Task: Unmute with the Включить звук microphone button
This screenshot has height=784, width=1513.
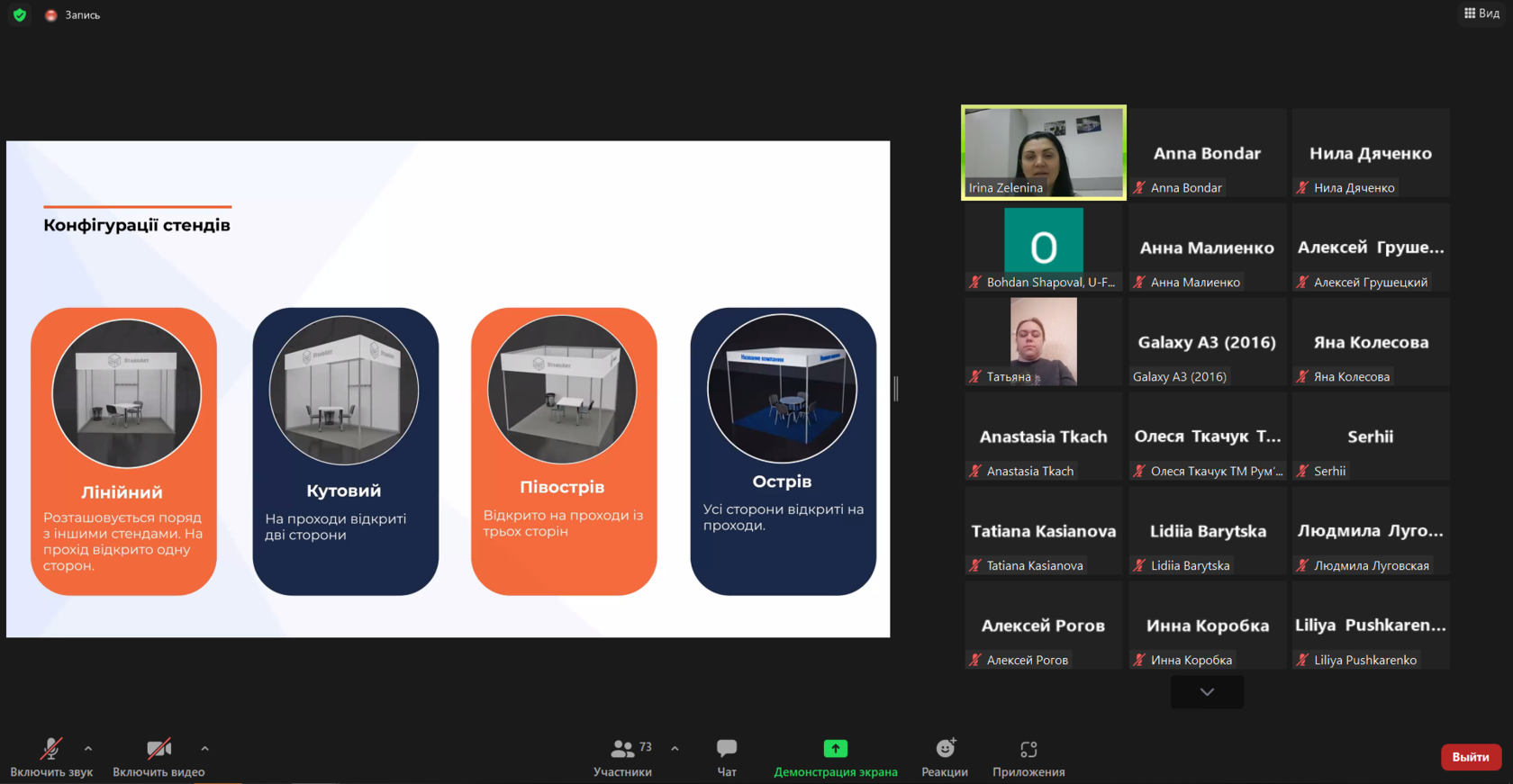Action: pyautogui.click(x=51, y=758)
